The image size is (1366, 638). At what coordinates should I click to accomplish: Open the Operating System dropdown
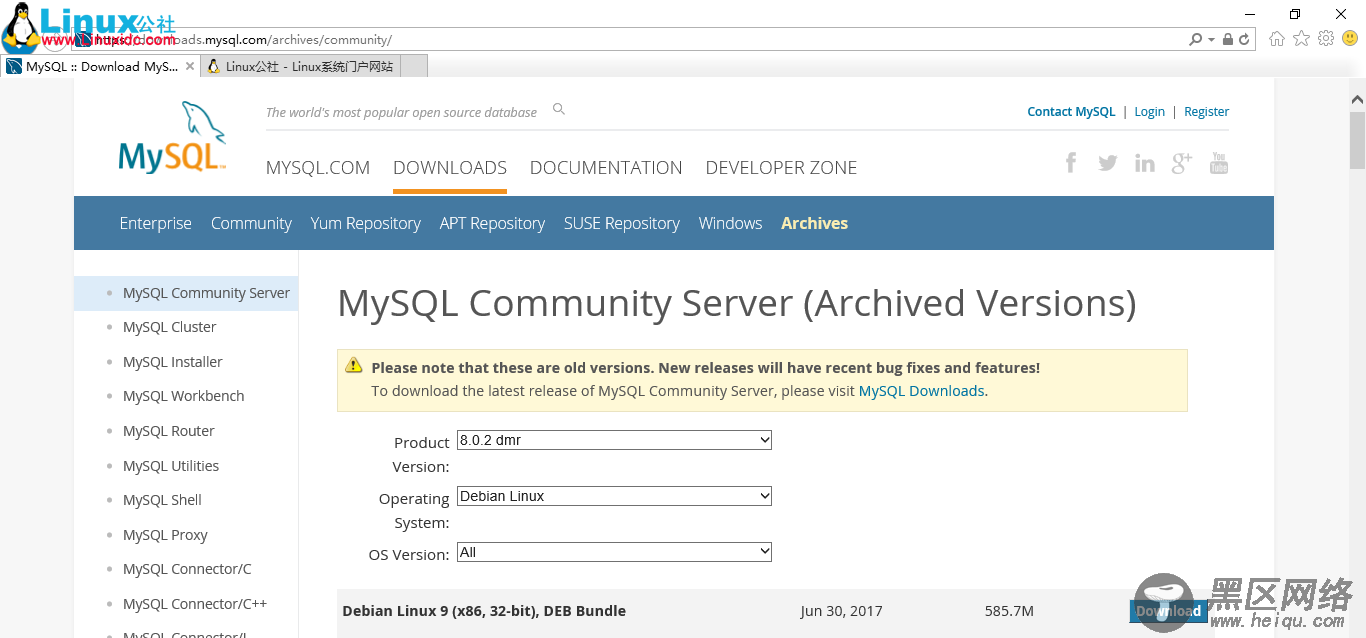coord(614,496)
